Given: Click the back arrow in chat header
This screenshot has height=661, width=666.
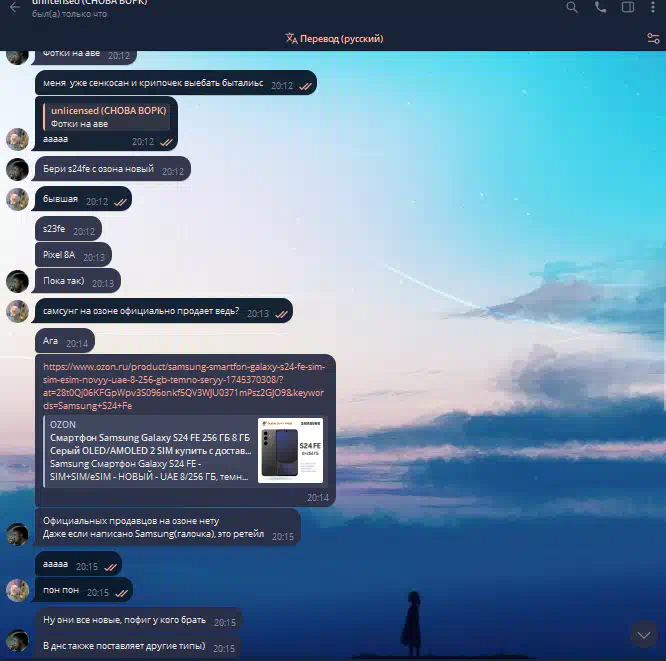Looking at the screenshot, I should click(15, 7).
